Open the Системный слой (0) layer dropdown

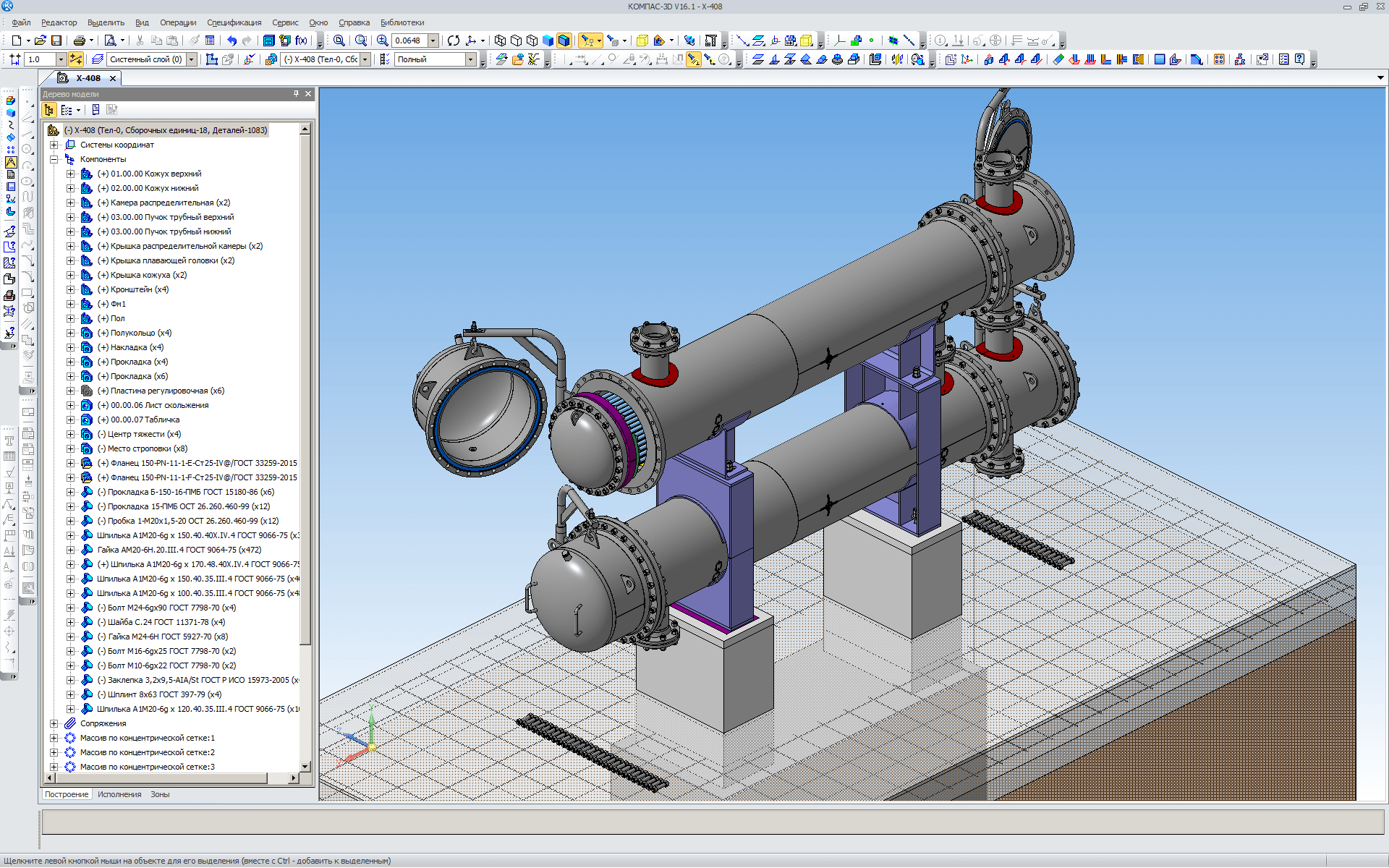coord(192,59)
